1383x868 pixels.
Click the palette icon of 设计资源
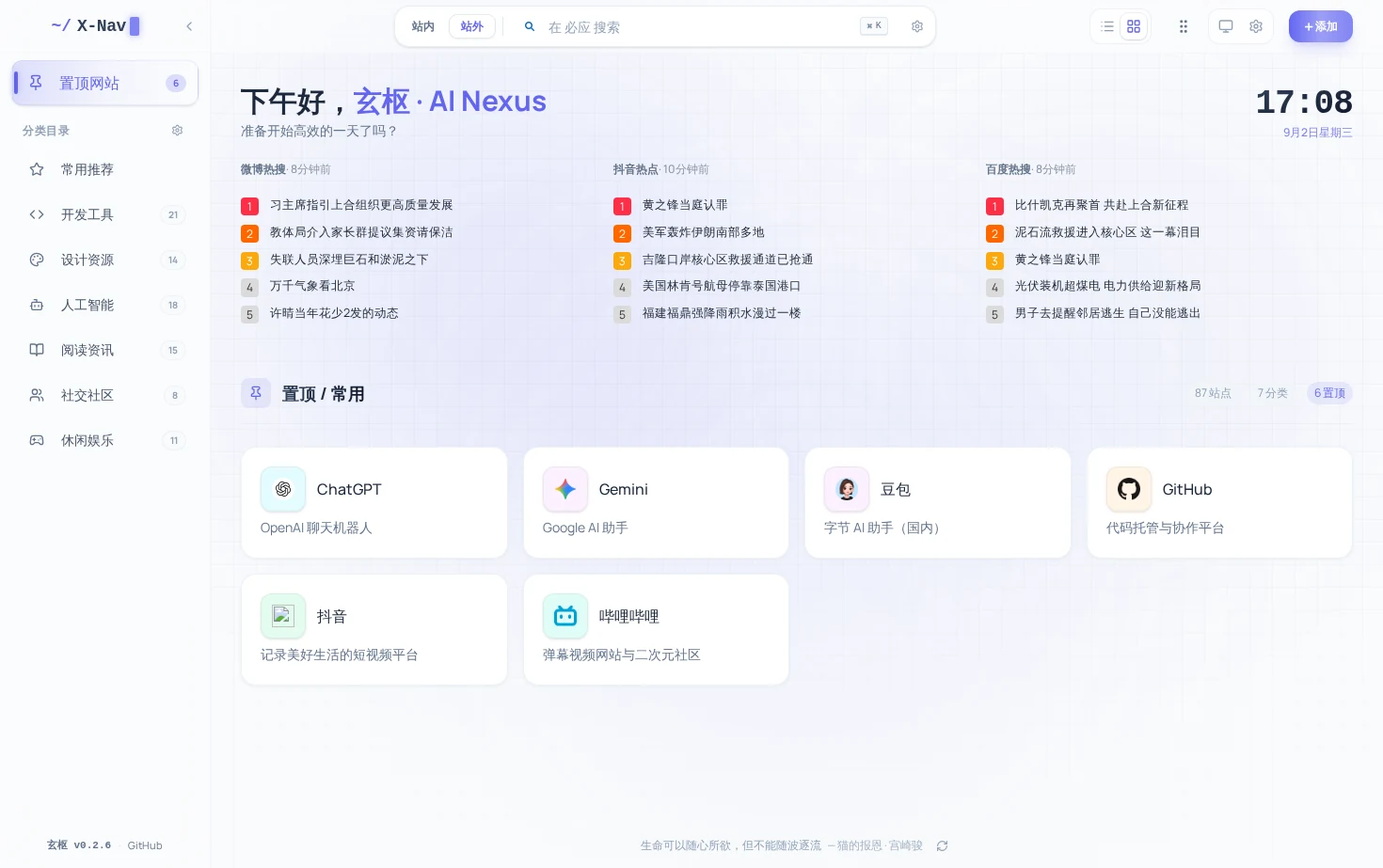click(37, 260)
